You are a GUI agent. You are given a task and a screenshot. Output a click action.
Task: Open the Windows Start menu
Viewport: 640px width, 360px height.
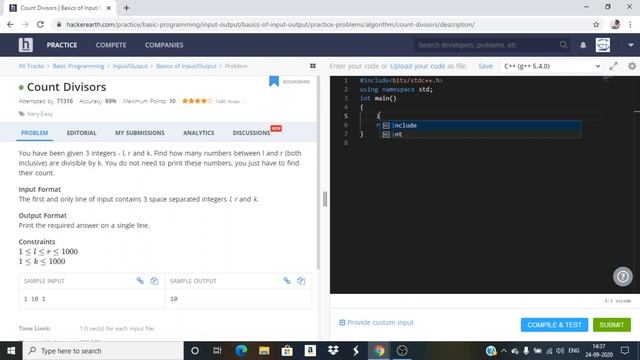pyautogui.click(x=11, y=351)
